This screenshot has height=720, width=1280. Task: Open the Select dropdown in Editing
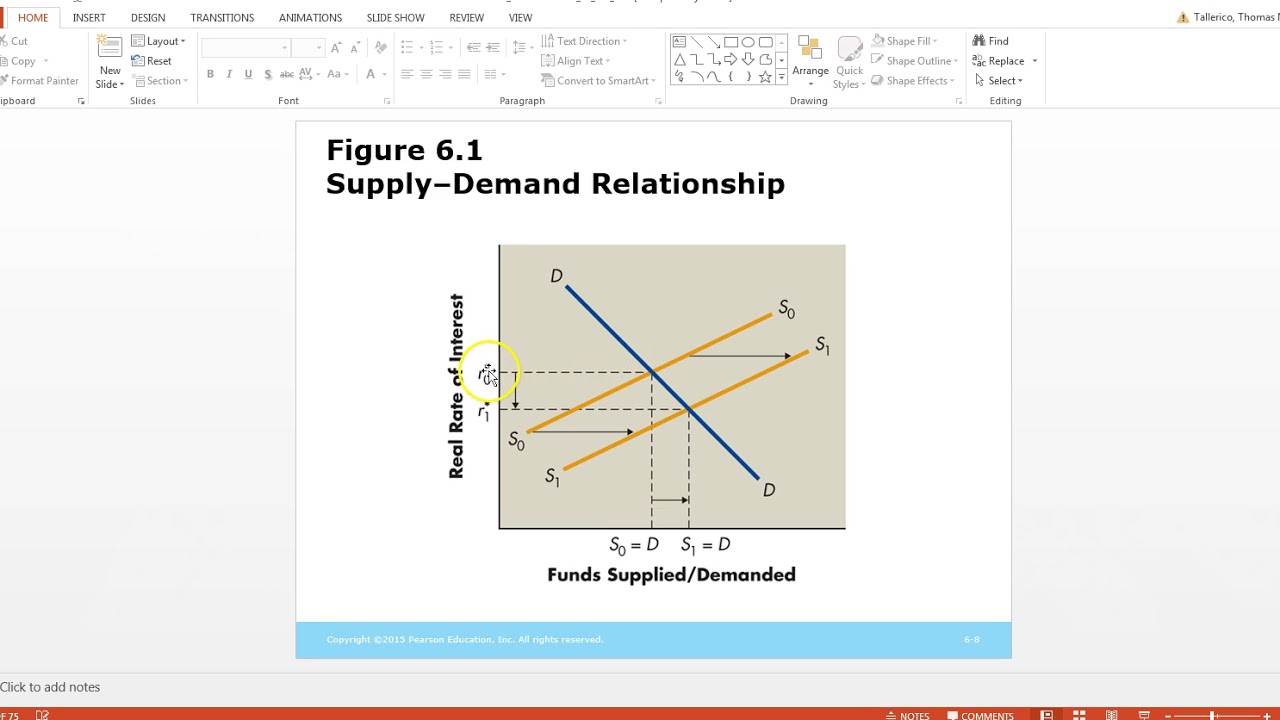998,81
